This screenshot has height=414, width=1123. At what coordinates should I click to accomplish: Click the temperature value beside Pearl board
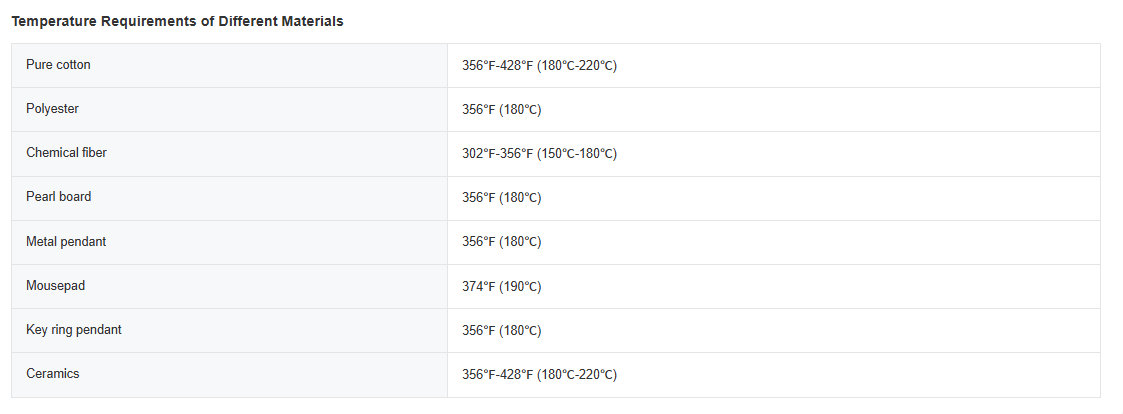point(501,198)
